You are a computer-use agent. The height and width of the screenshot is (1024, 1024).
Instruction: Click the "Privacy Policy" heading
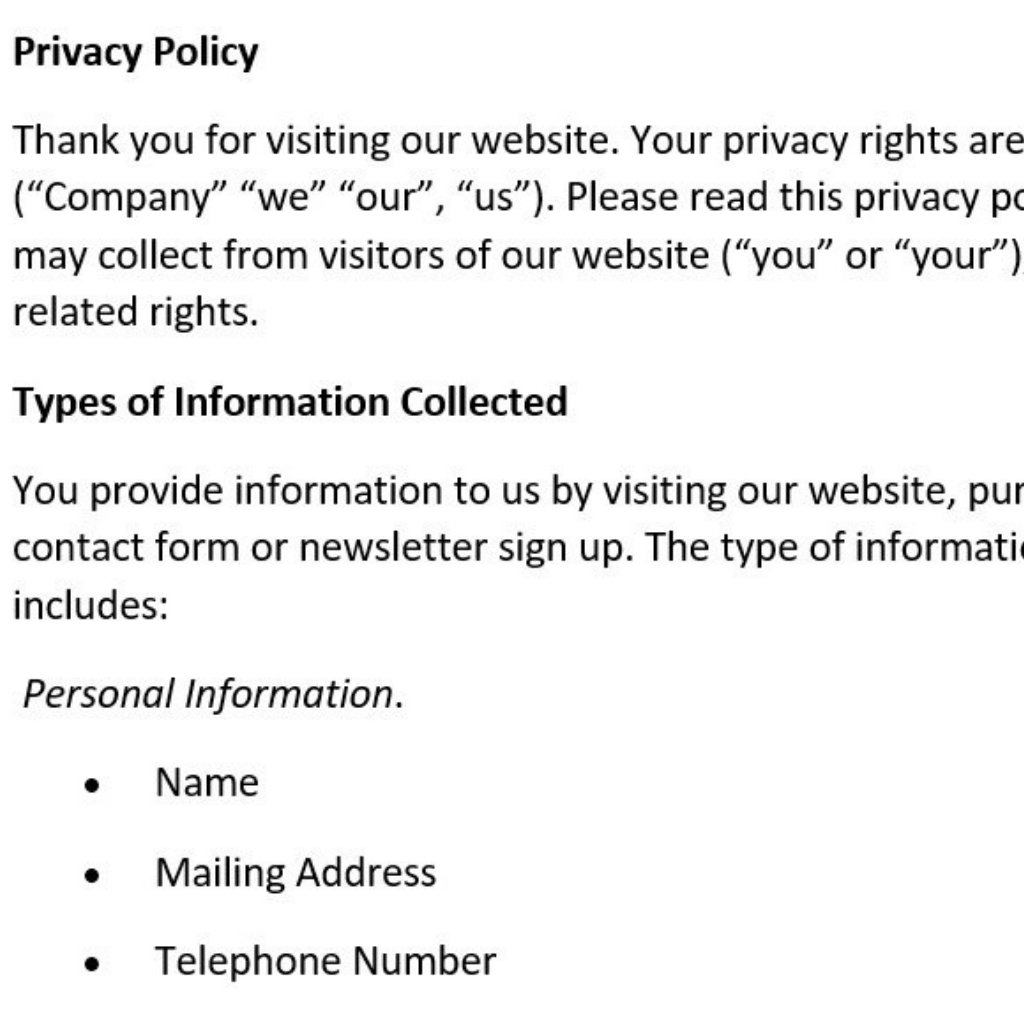click(135, 52)
